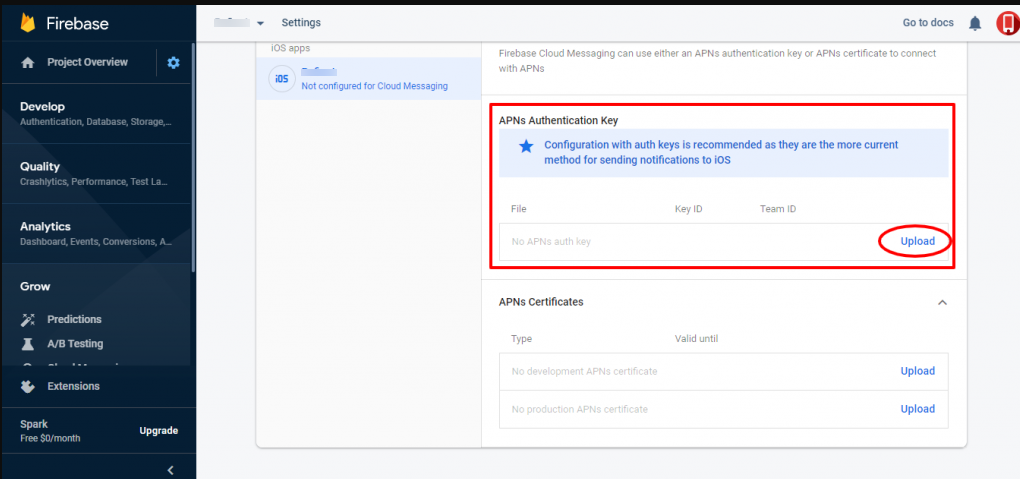Click the sidebar scrollbar
Screen dimensions: 1020x479
coord(193,156)
